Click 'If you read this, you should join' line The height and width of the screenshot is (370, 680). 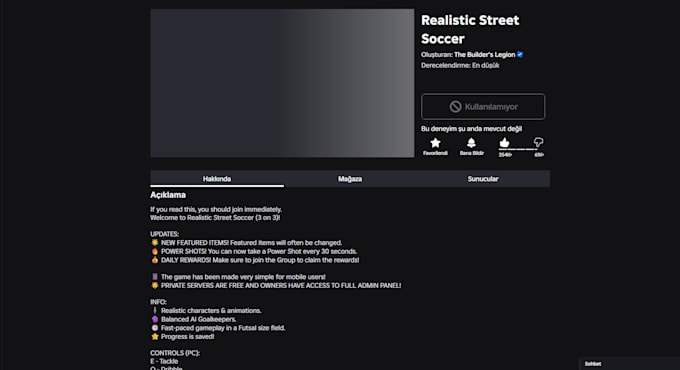(216, 210)
